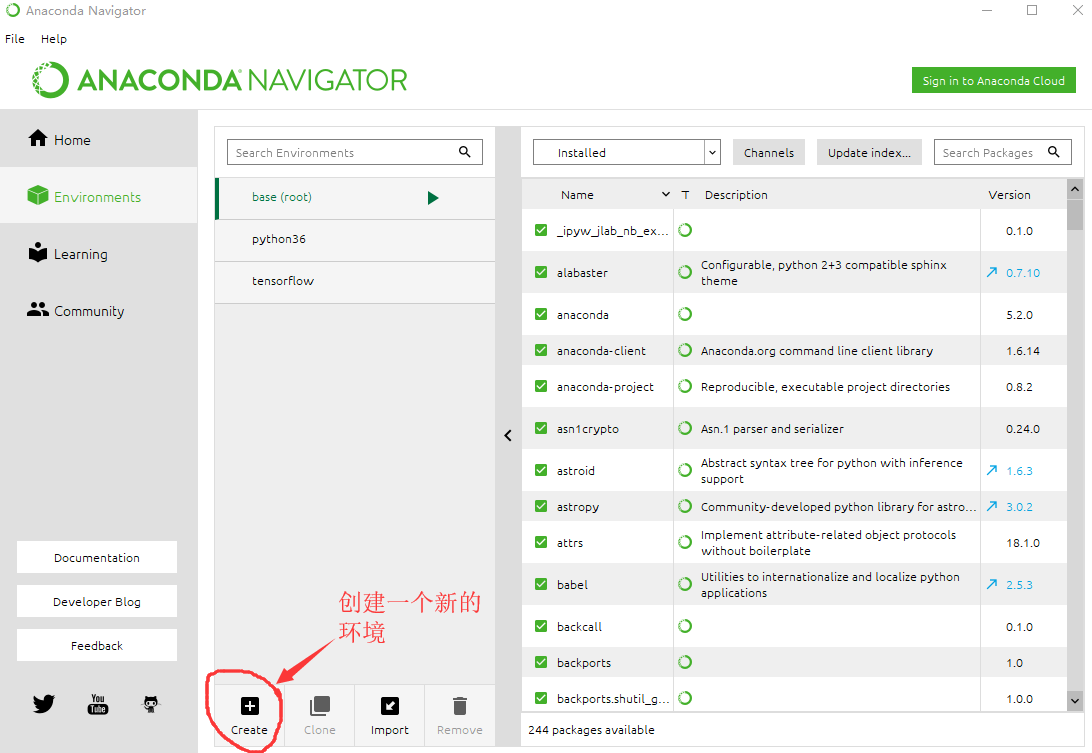Open the Documentation link button

[97, 557]
